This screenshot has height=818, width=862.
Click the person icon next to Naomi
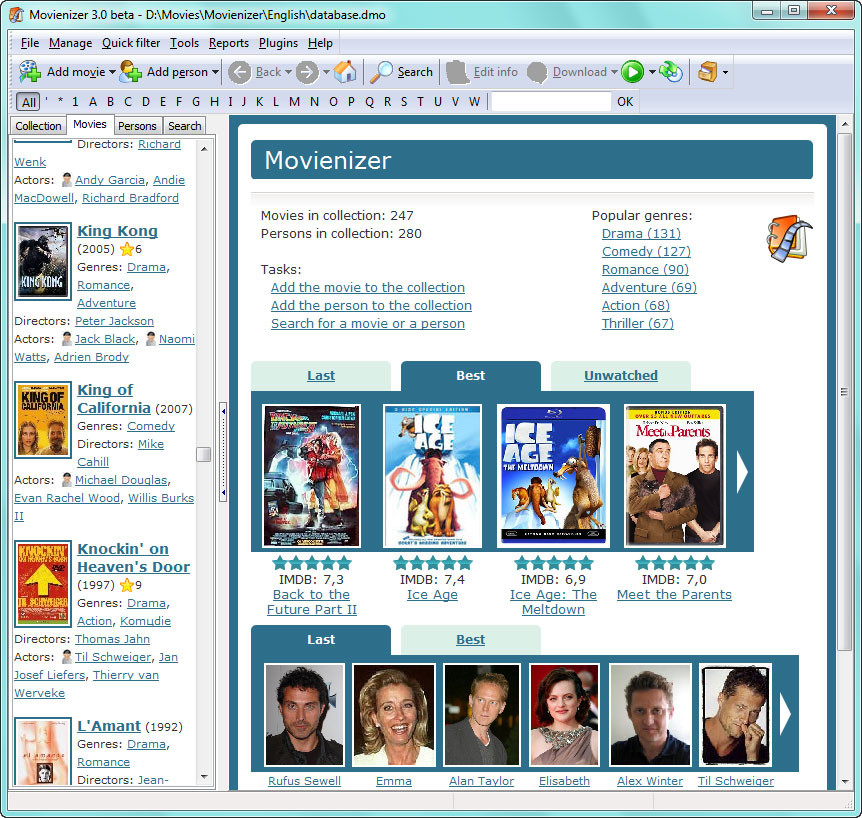click(x=151, y=339)
